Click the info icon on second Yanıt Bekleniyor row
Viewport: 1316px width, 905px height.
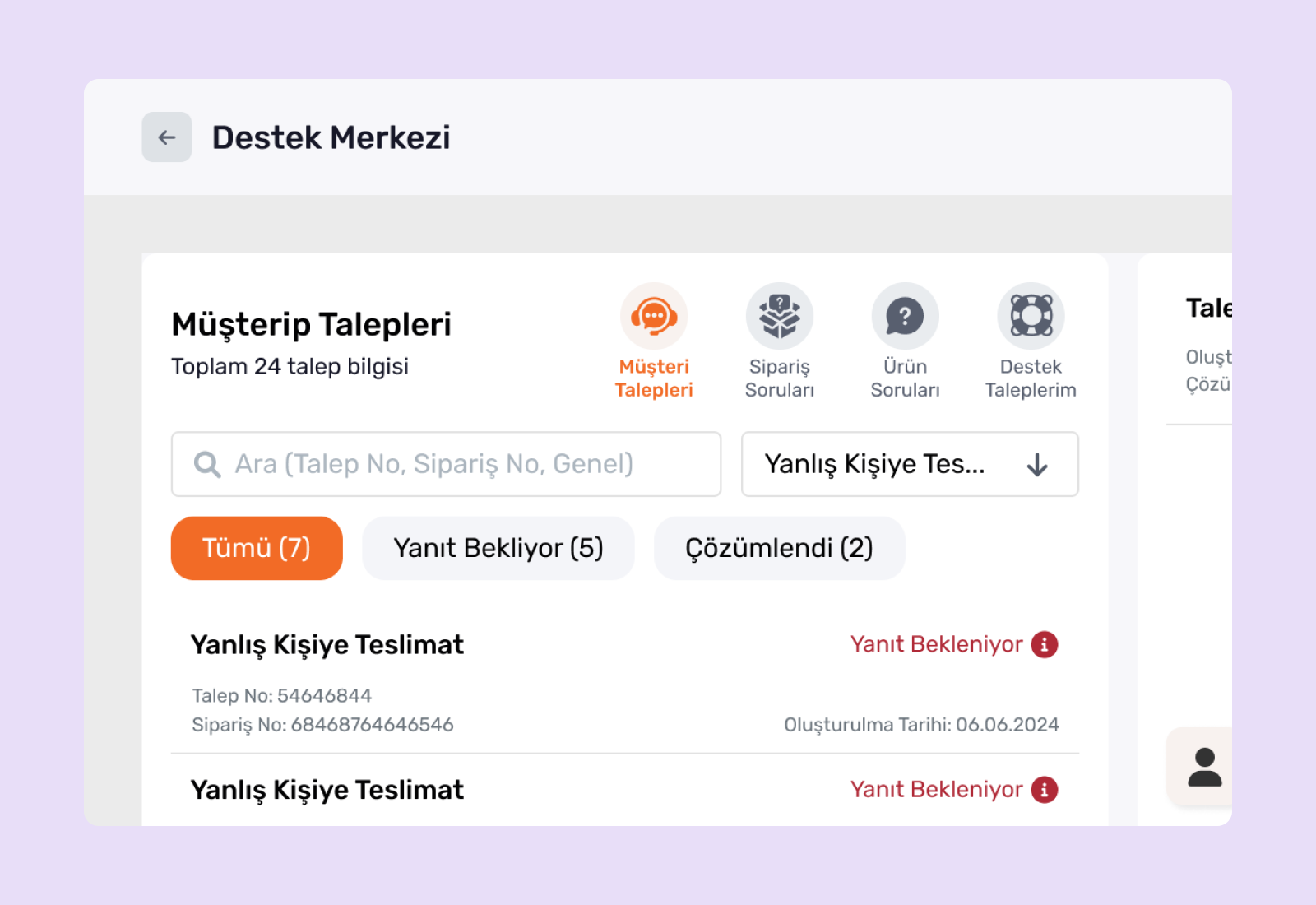point(1045,789)
